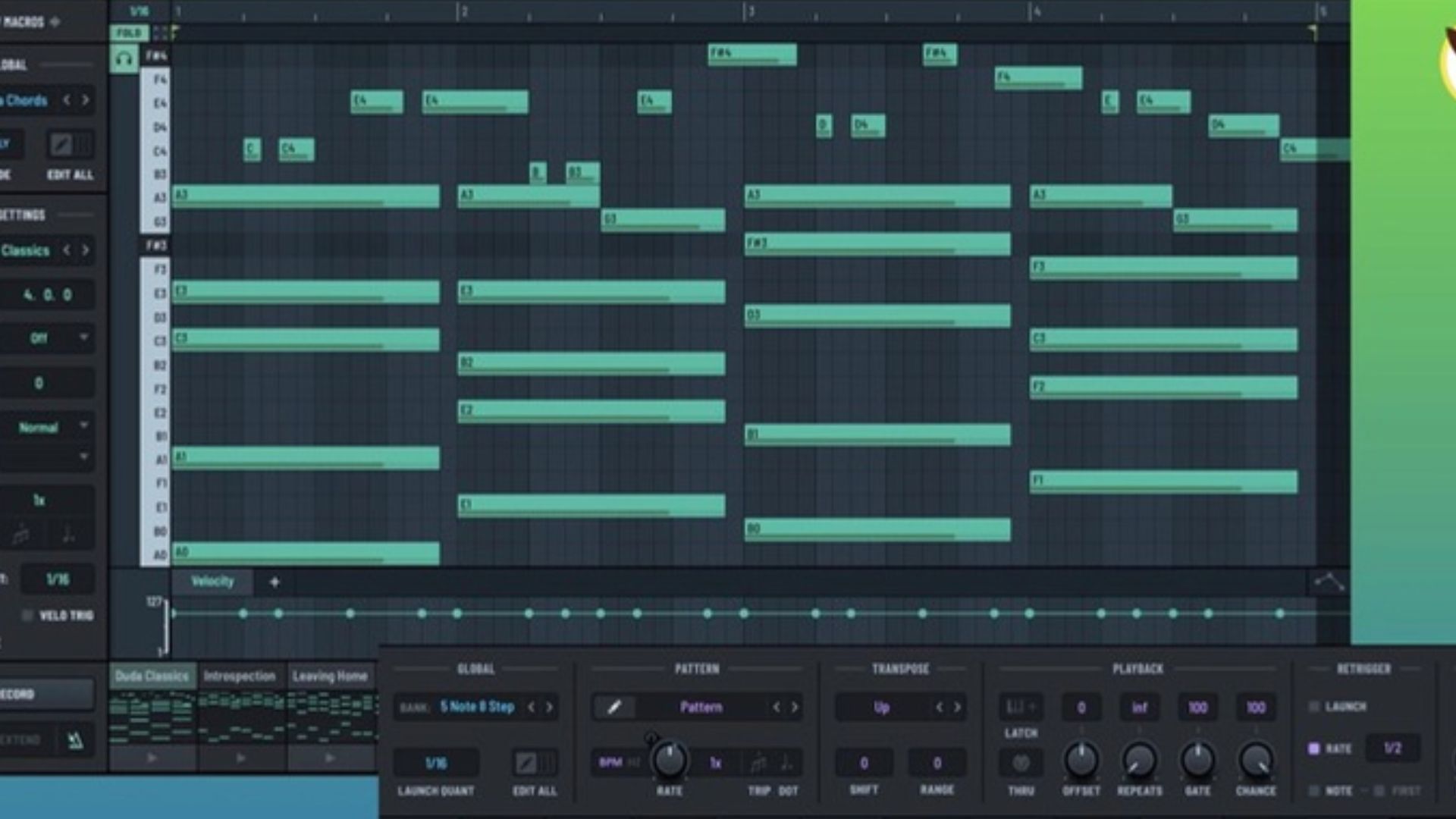Enable the Velo Trig checkbox
This screenshot has width=1456, height=819.
(x=27, y=615)
